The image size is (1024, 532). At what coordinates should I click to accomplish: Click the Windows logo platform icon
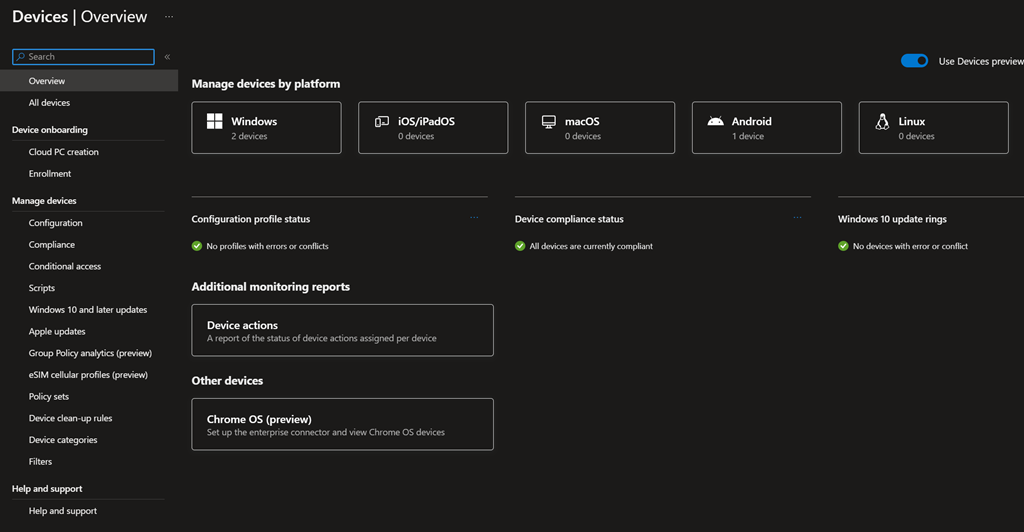pos(214,122)
